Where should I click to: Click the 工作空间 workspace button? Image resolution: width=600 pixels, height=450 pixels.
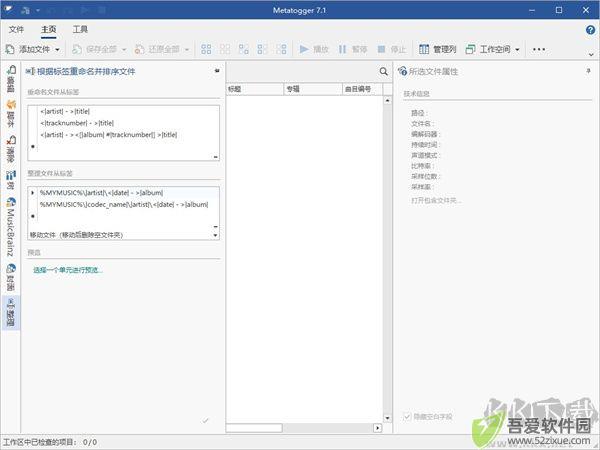click(488, 49)
